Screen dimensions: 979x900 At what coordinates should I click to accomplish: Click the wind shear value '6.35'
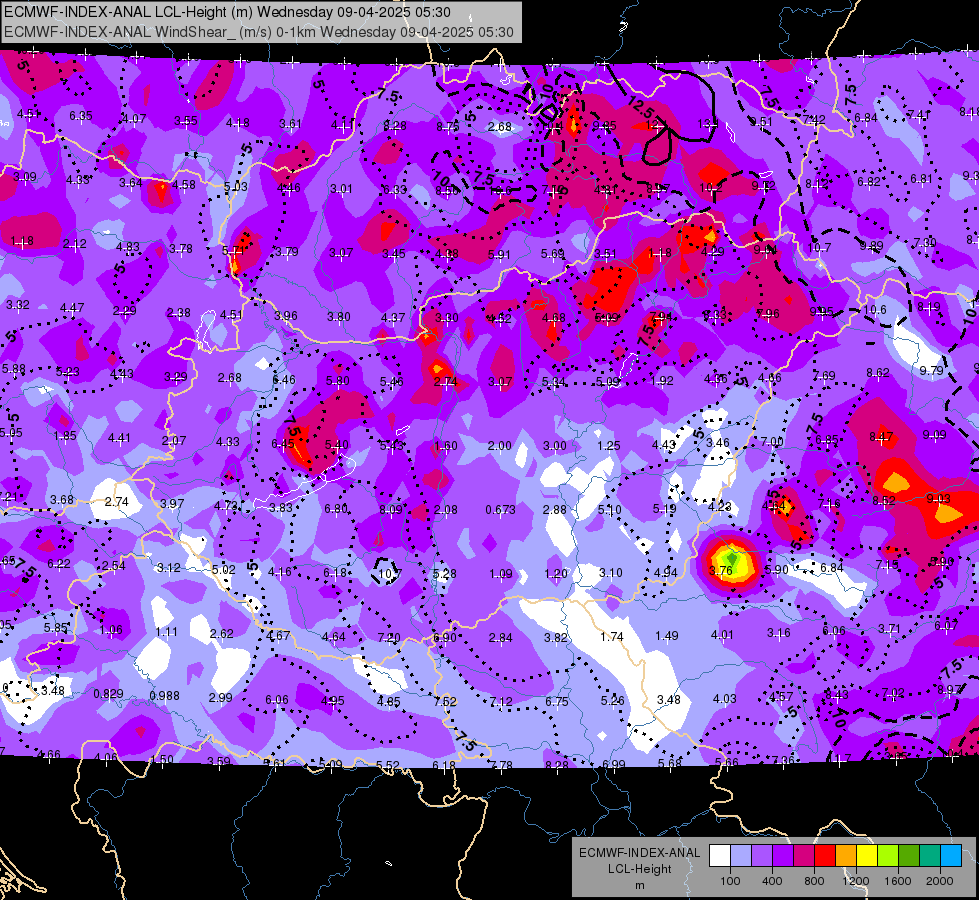click(81, 116)
